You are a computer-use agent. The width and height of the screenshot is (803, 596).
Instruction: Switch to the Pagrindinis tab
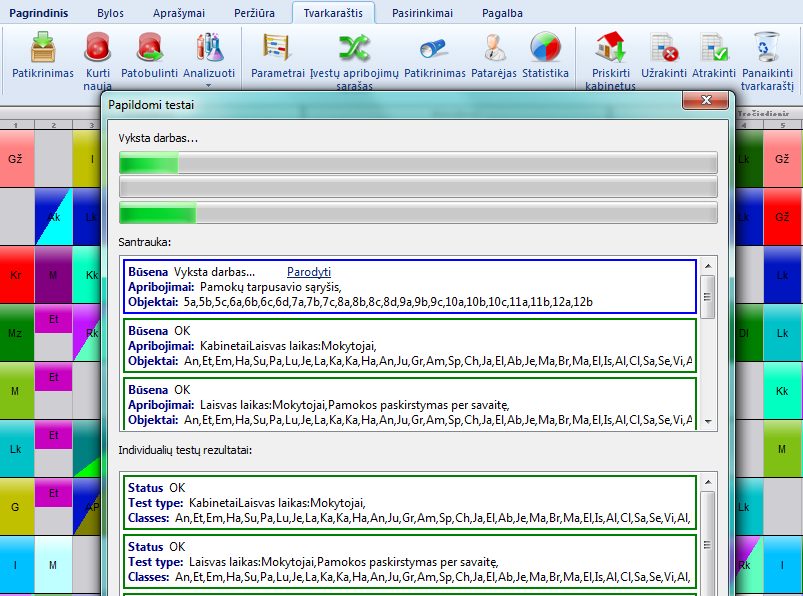pos(39,13)
